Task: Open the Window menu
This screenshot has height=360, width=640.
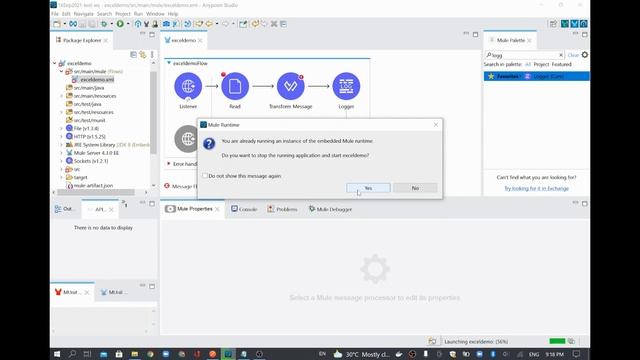Action: point(155,14)
